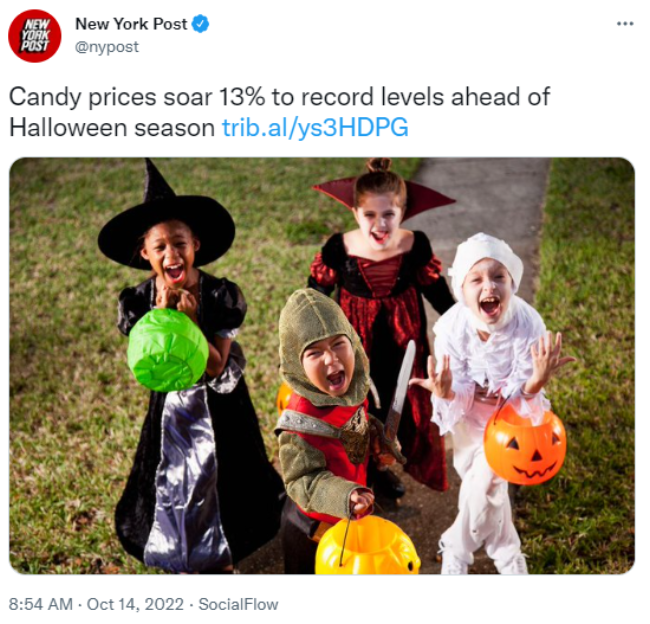Click the 8:54 AM timestamp

coord(41,604)
